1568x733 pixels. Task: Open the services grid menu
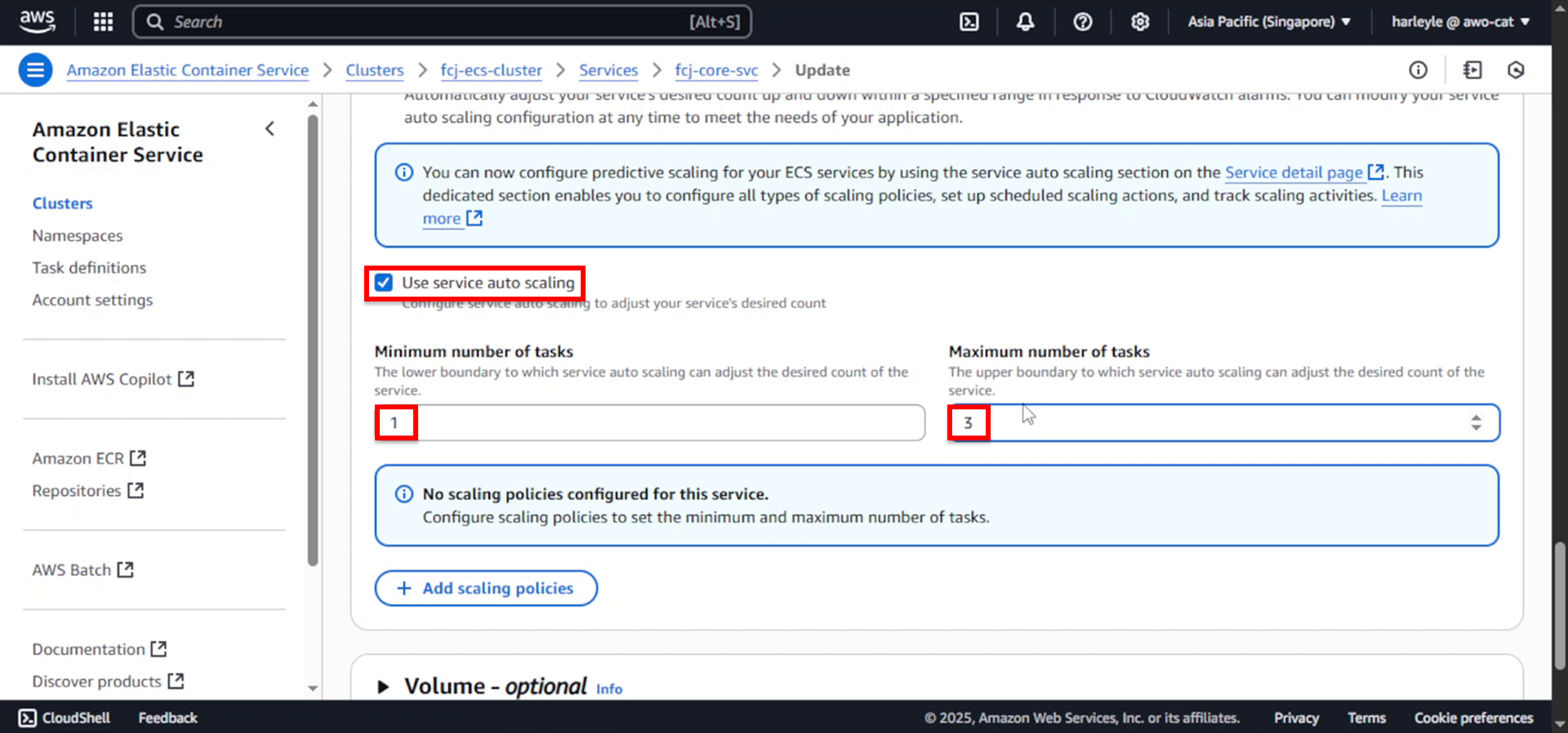tap(103, 22)
